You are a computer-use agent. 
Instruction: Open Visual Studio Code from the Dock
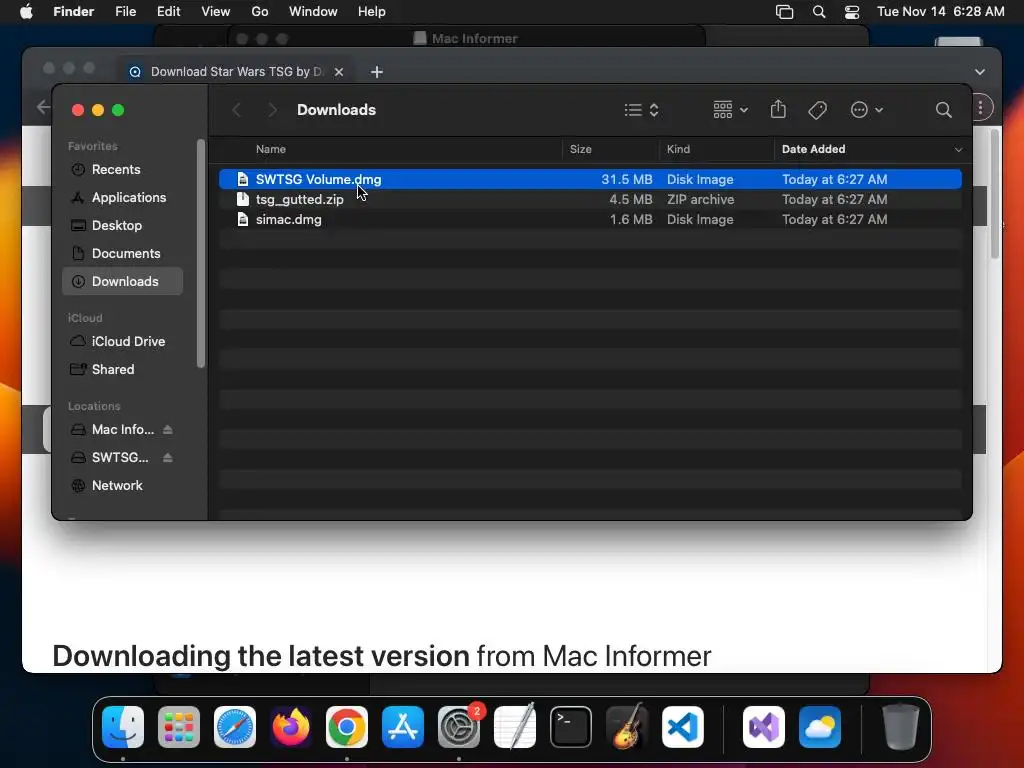pos(682,727)
